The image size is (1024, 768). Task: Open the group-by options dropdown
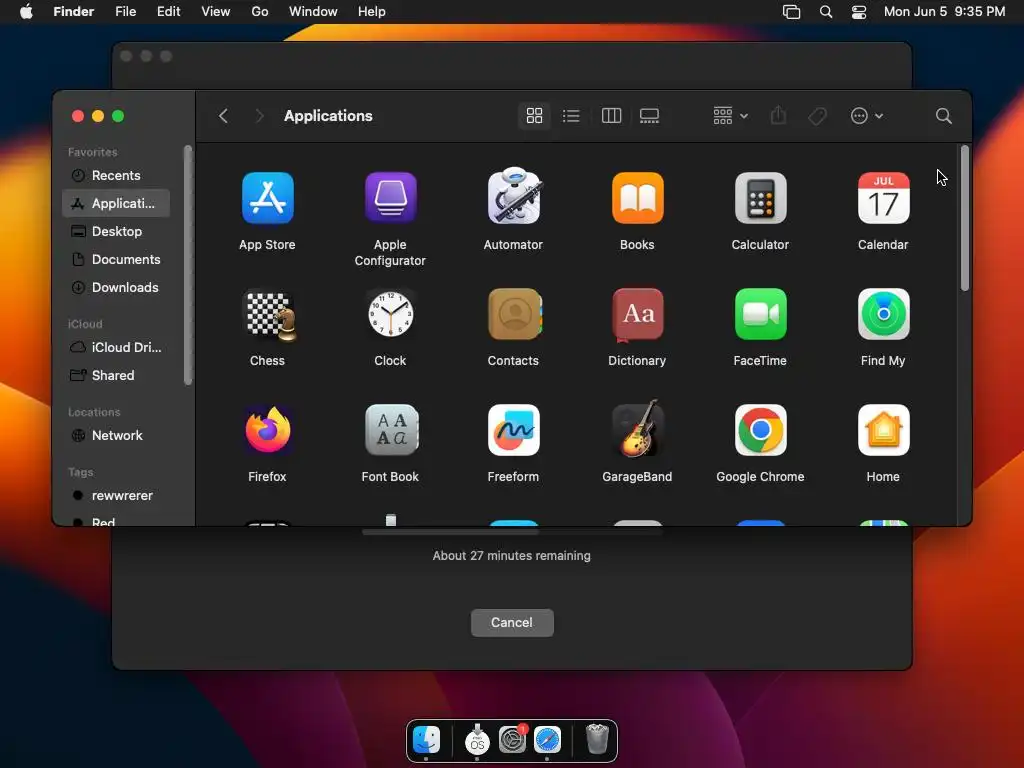tap(730, 116)
